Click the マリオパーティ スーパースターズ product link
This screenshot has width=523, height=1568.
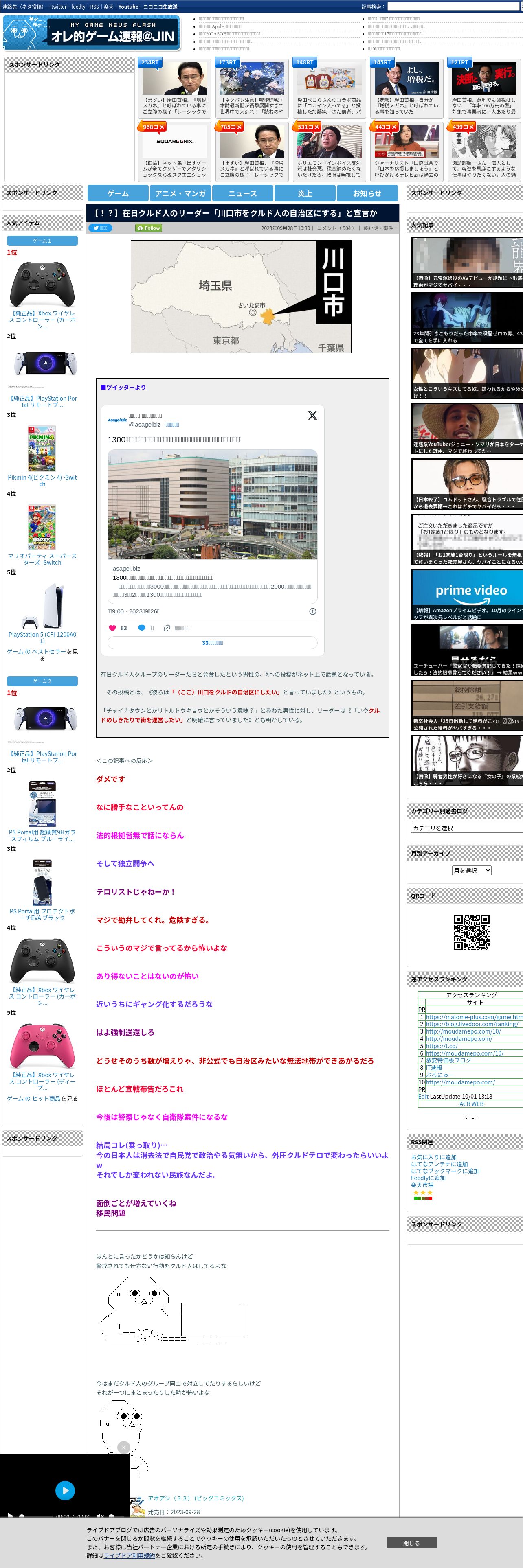(x=42, y=559)
